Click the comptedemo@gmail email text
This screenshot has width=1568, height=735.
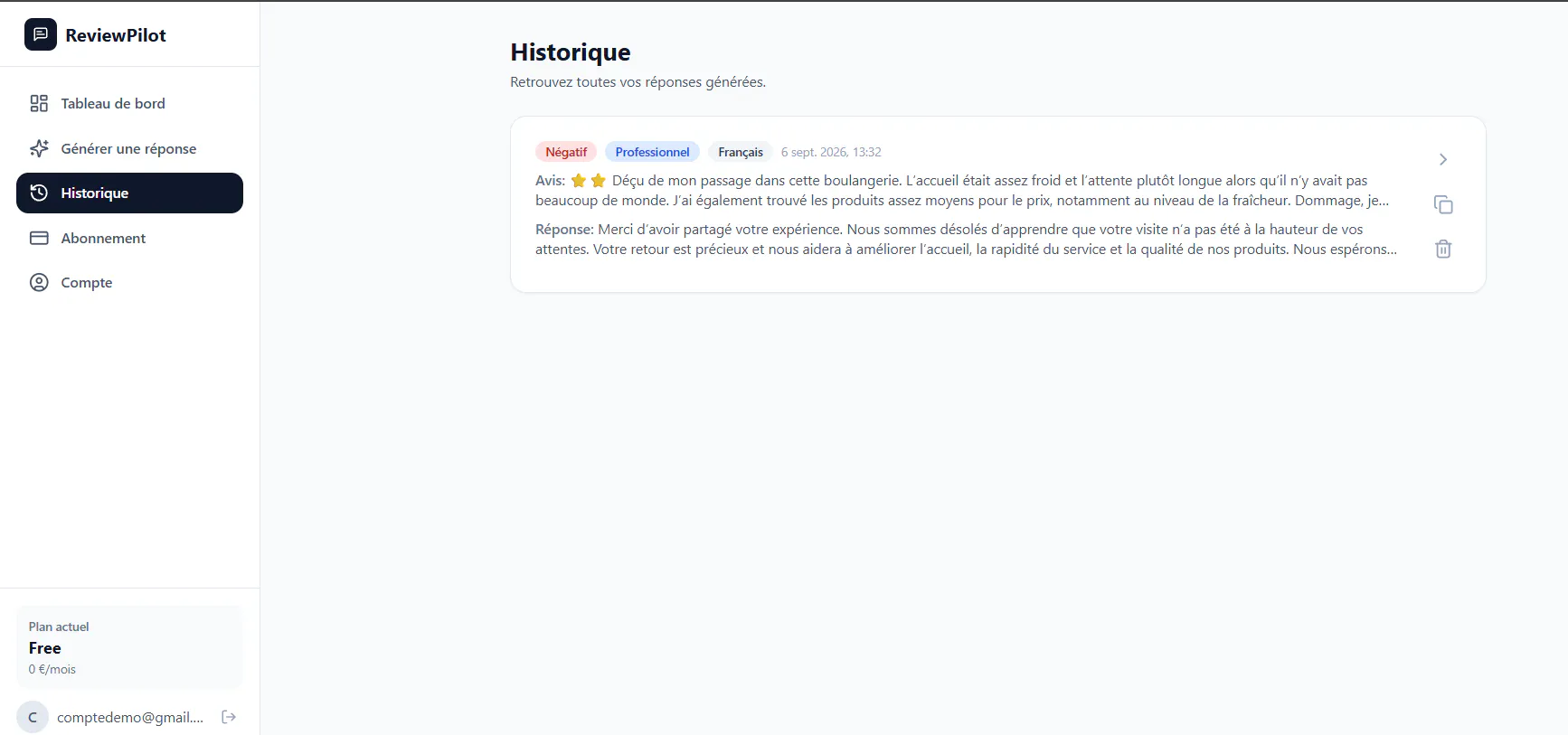(x=130, y=717)
